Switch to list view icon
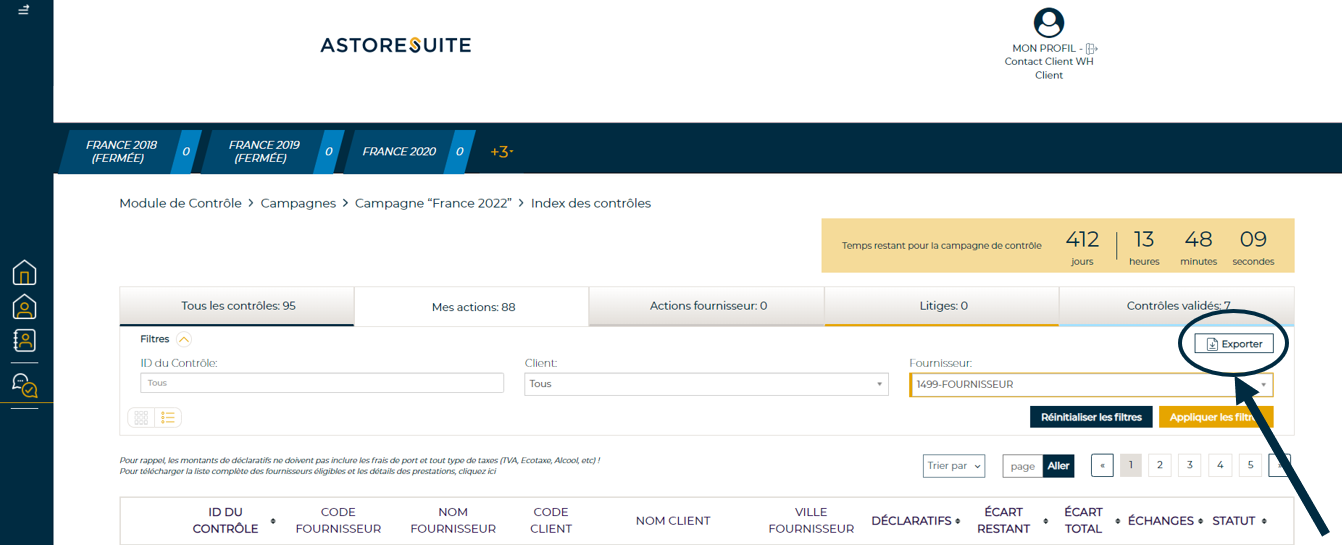This screenshot has width=1342, height=545. pyautogui.click(x=168, y=418)
